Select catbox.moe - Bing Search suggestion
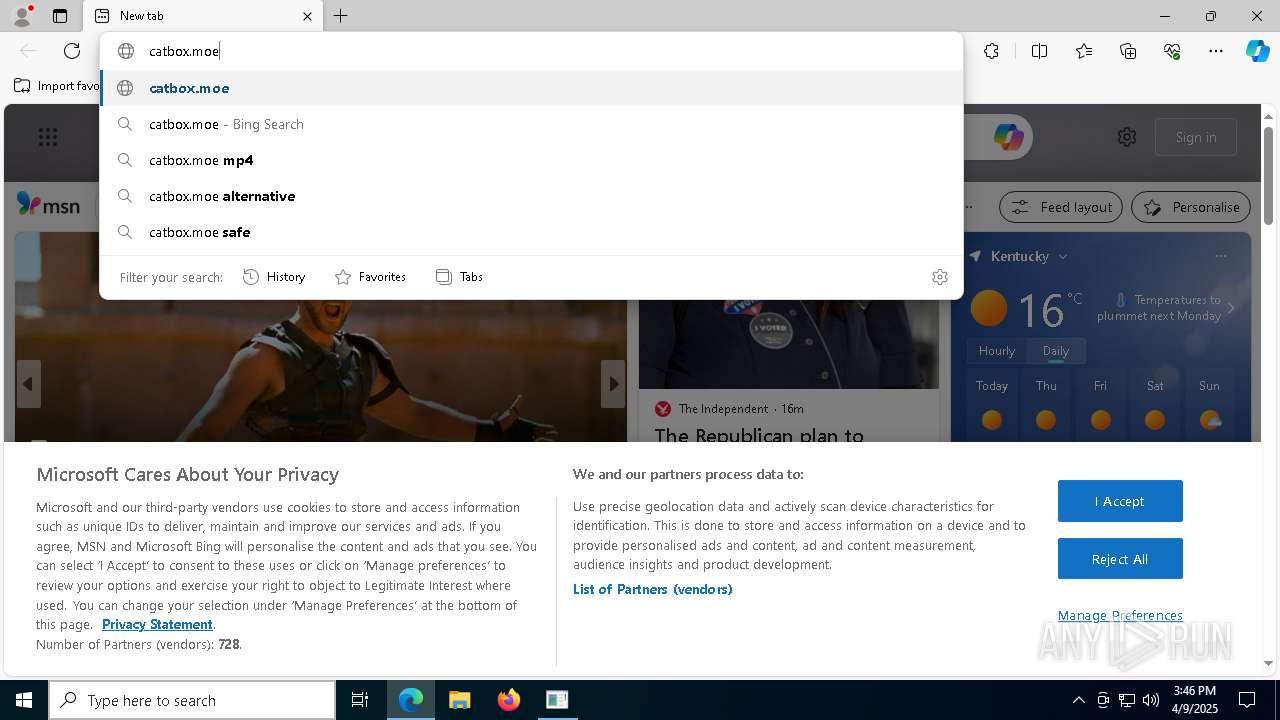 tap(531, 124)
